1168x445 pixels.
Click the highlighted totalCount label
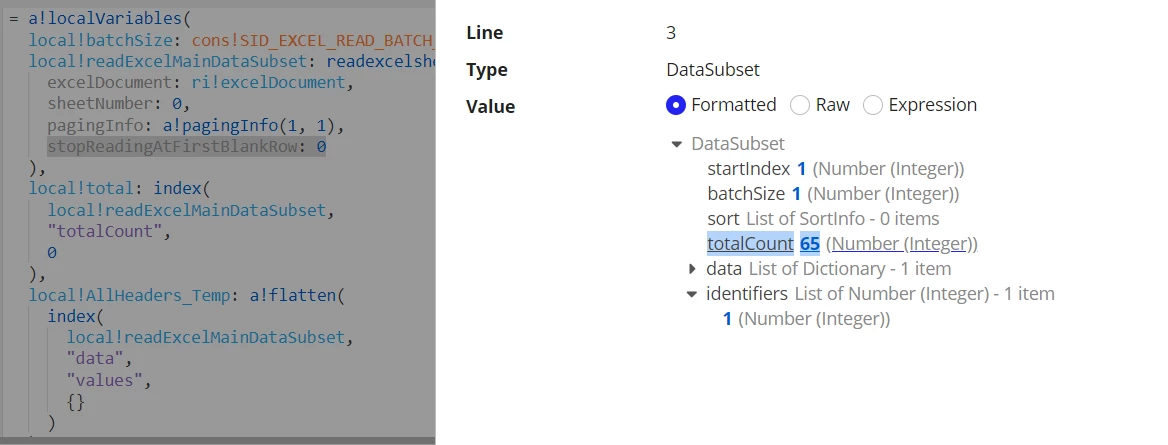coord(750,243)
